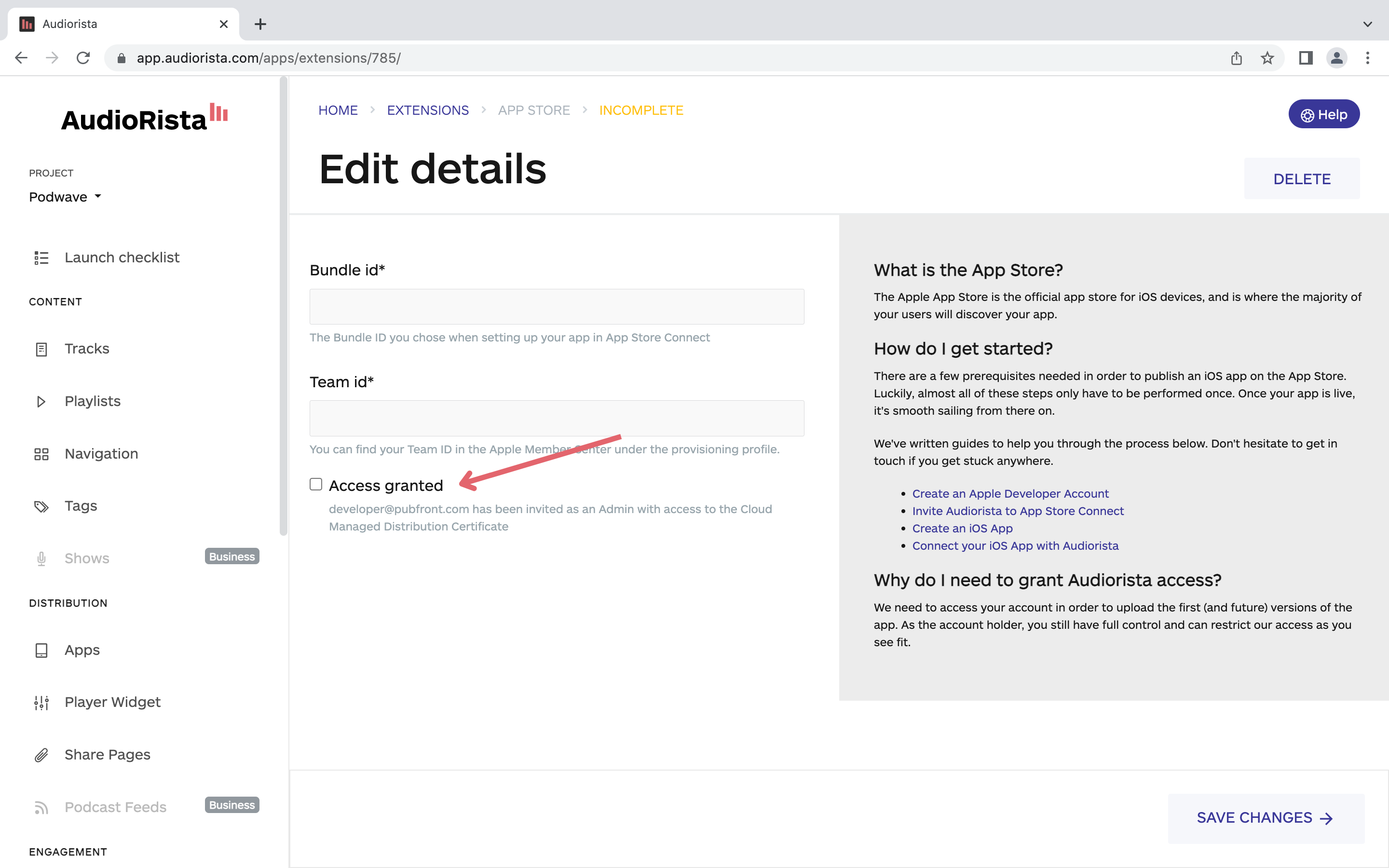Bookmark this page with the star icon
This screenshot has height=868, width=1389.
click(1267, 58)
